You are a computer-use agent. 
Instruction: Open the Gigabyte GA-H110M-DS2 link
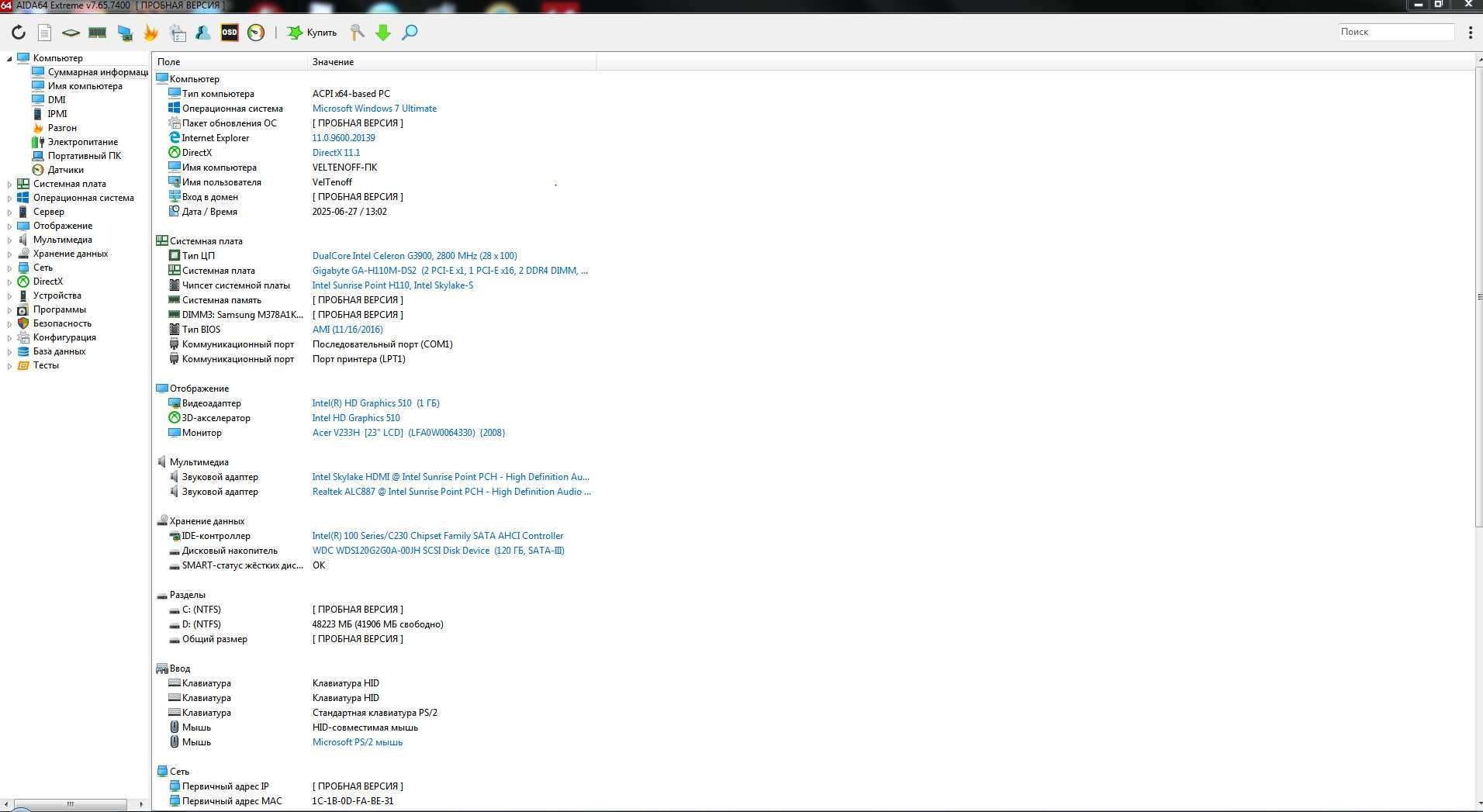point(450,271)
